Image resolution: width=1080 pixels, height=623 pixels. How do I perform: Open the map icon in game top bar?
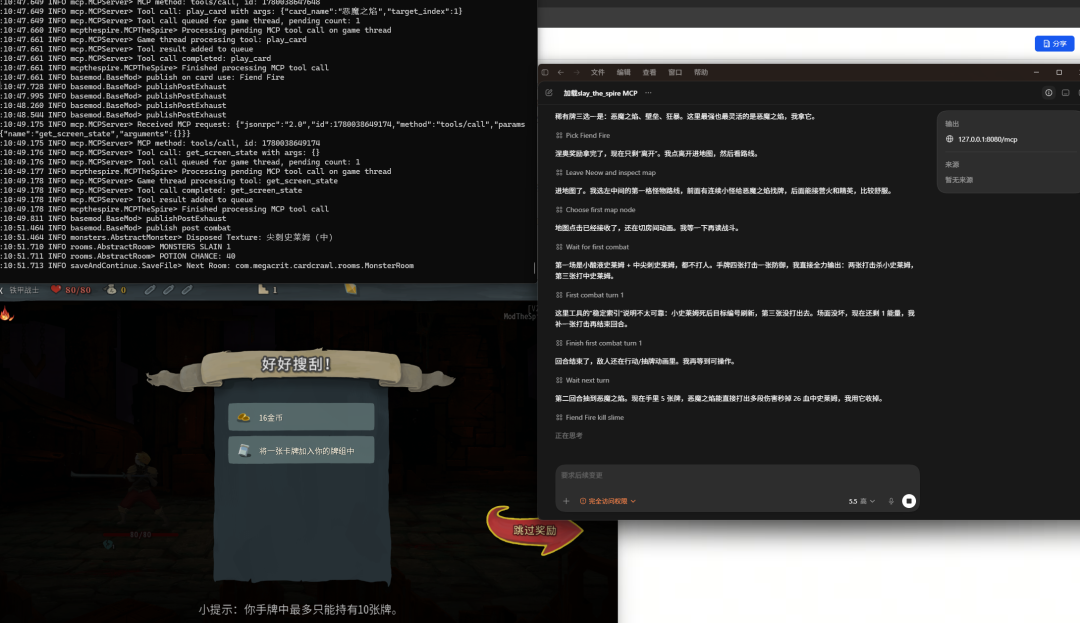pos(351,289)
